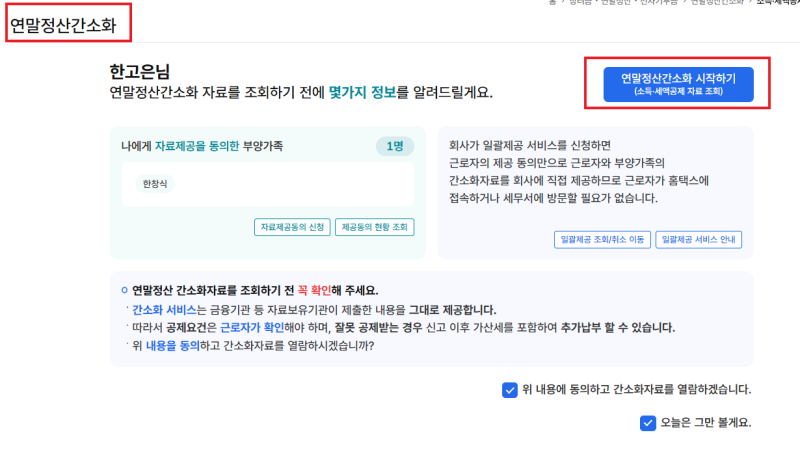This screenshot has height=450, width=800.
Task: Click line starting 회사가 일괄제공 서비스를 신청하면
Action: (530, 145)
